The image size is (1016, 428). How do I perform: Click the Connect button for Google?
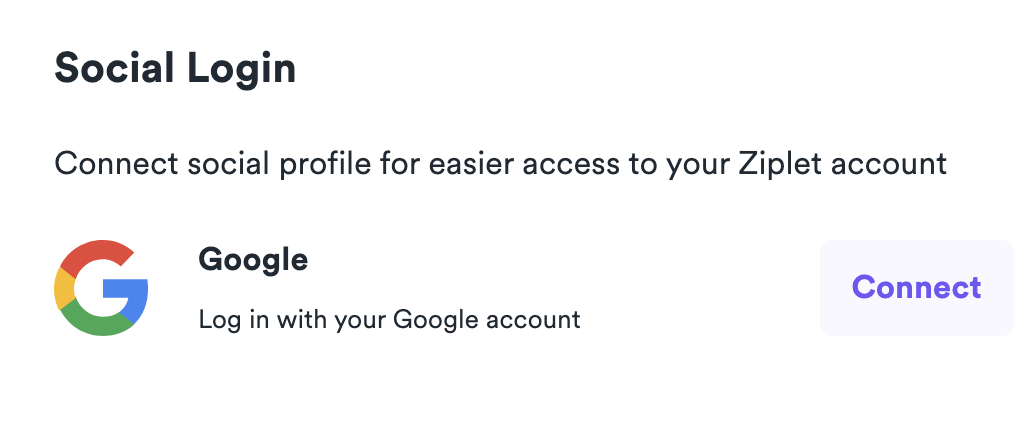[917, 287]
